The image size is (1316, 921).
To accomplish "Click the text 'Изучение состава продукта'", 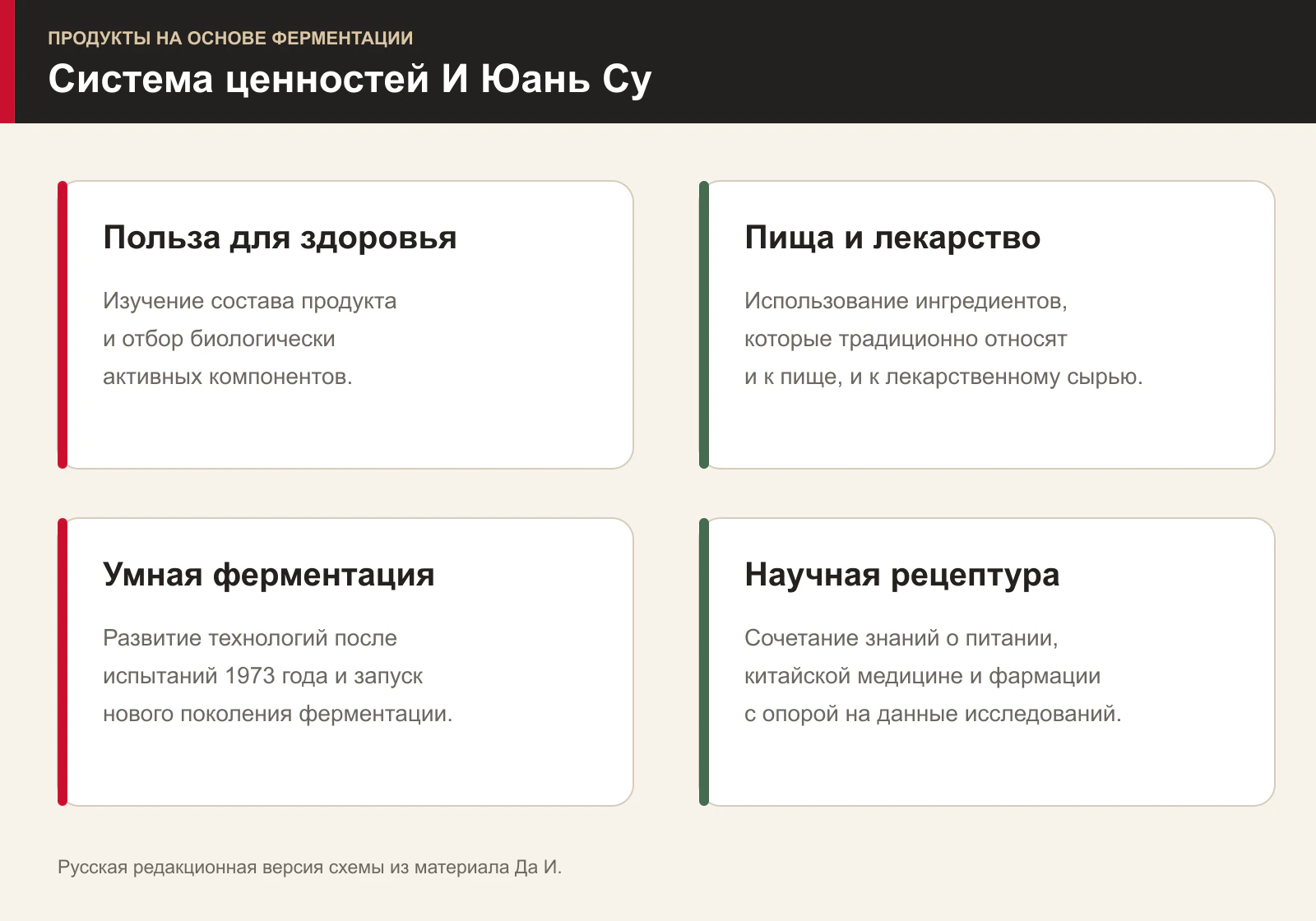I will (249, 301).
